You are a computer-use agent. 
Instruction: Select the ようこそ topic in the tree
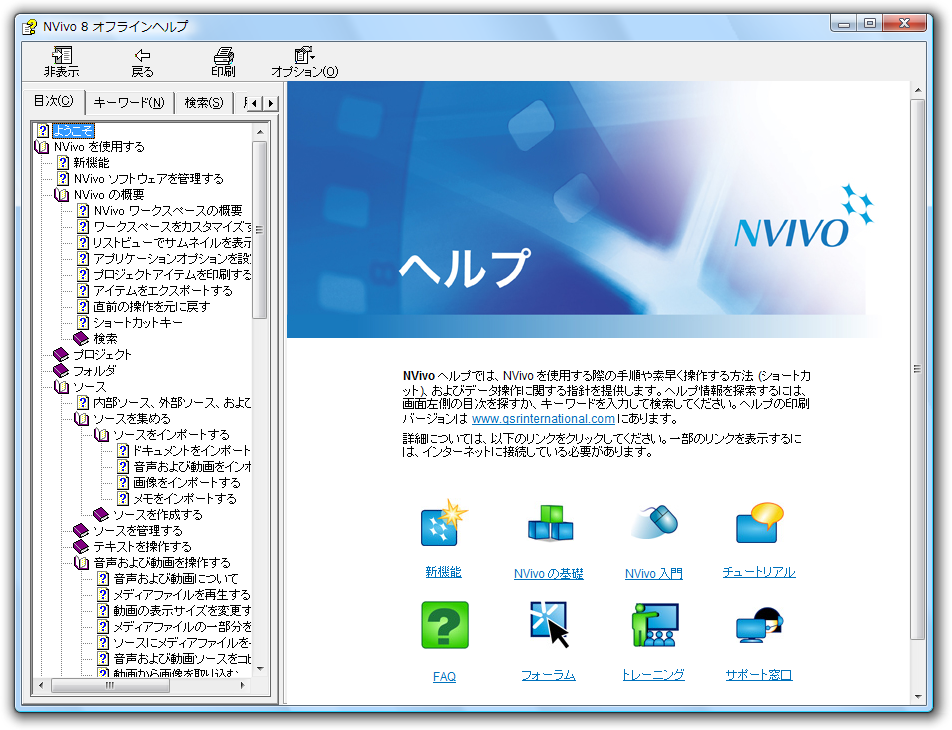pyautogui.click(x=73, y=131)
